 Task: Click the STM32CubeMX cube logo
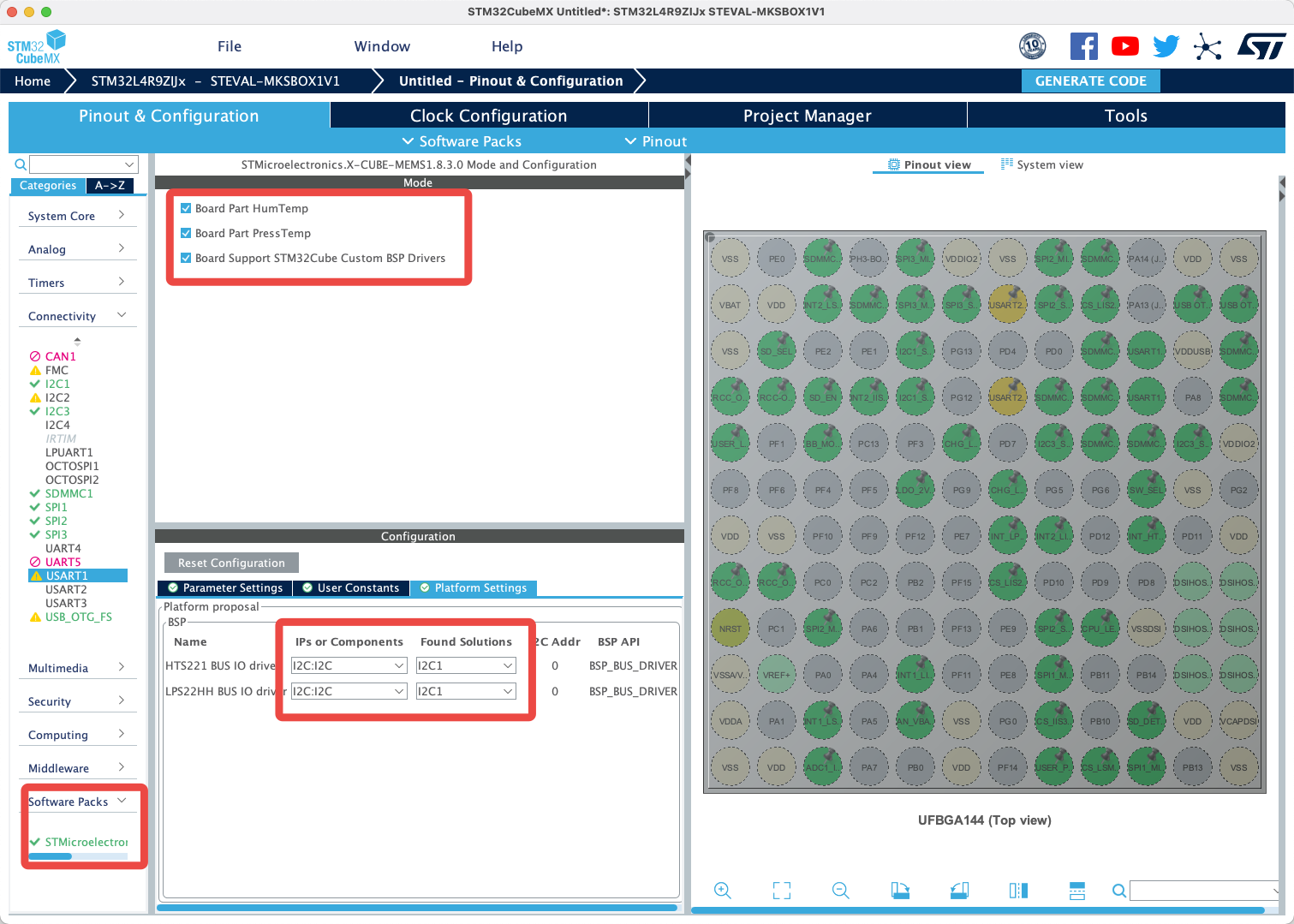(x=37, y=47)
